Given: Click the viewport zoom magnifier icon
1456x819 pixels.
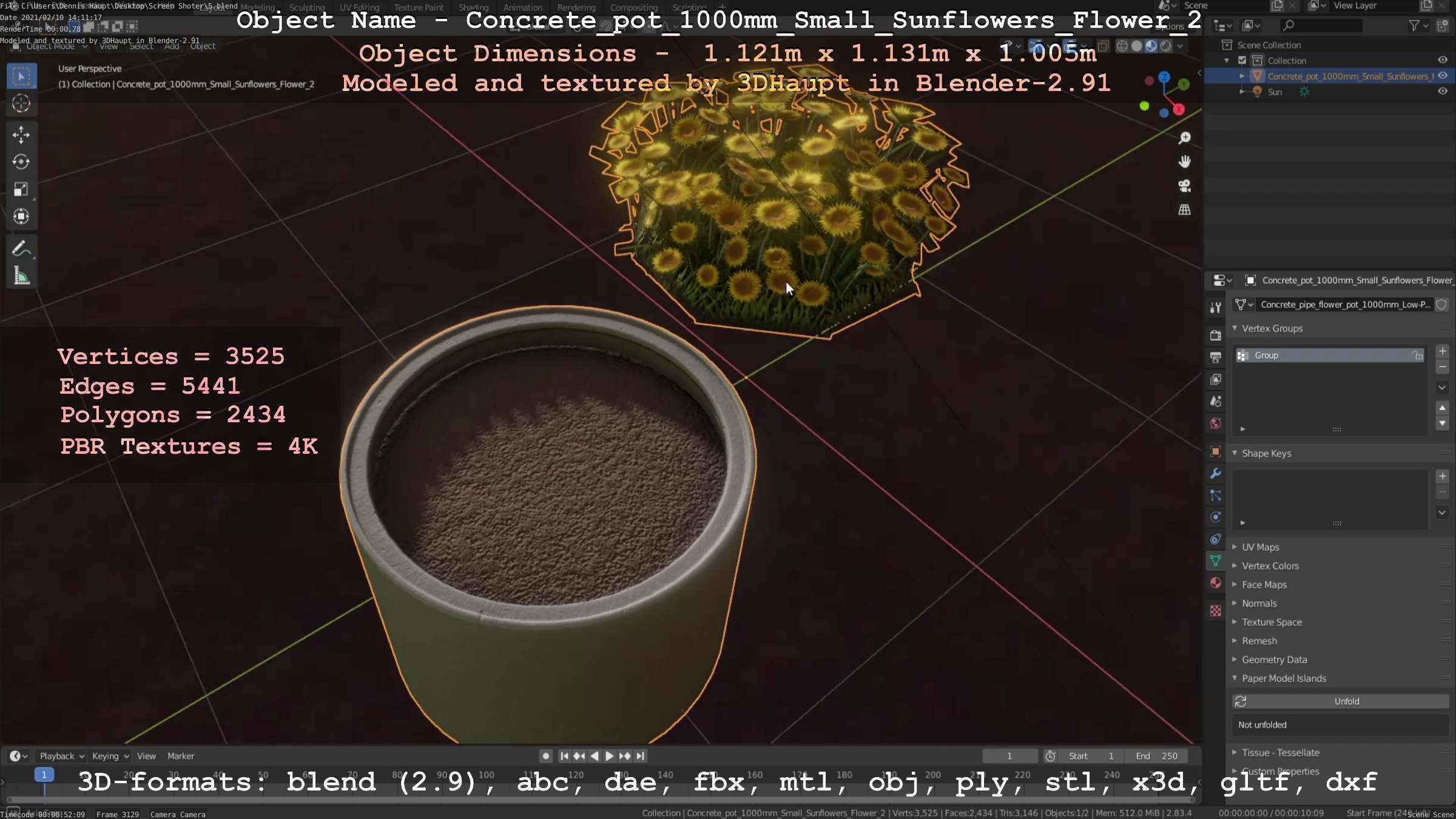Looking at the screenshot, I should tap(1184, 138).
